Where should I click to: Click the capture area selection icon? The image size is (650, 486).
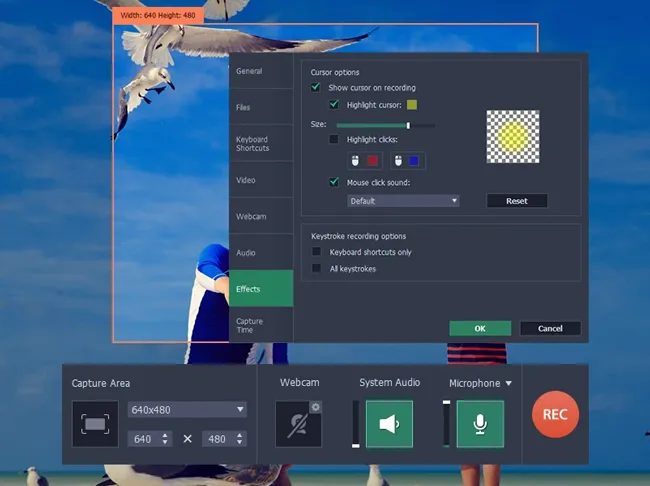(x=95, y=424)
